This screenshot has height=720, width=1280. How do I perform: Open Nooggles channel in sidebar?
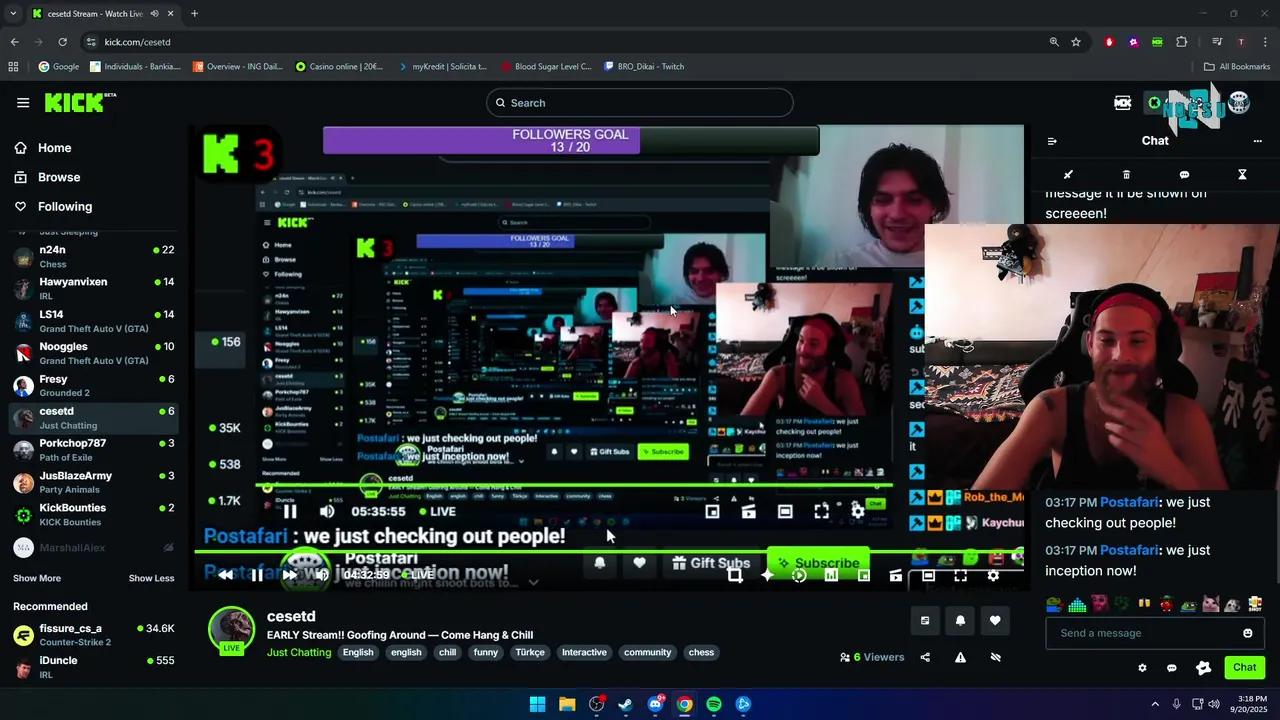94,353
